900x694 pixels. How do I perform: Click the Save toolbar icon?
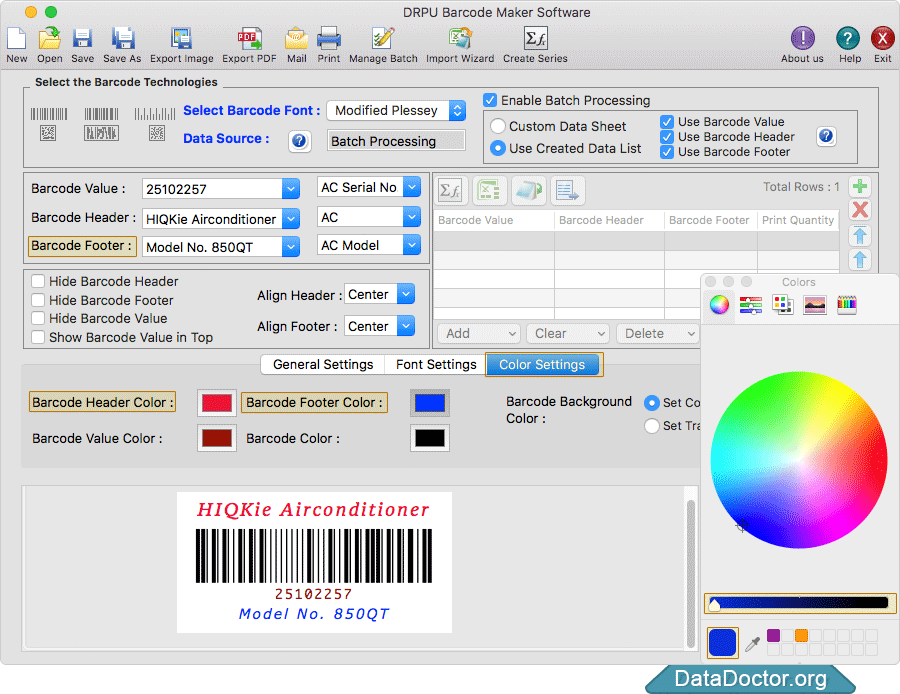[x=83, y=38]
